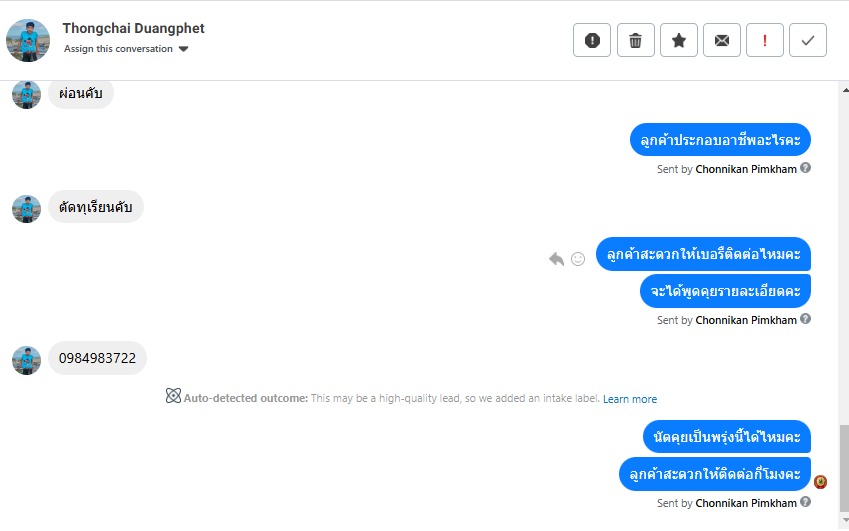The image size is (849, 531).
Task: Click help icon beside first Sent by line
Action: 806,168
